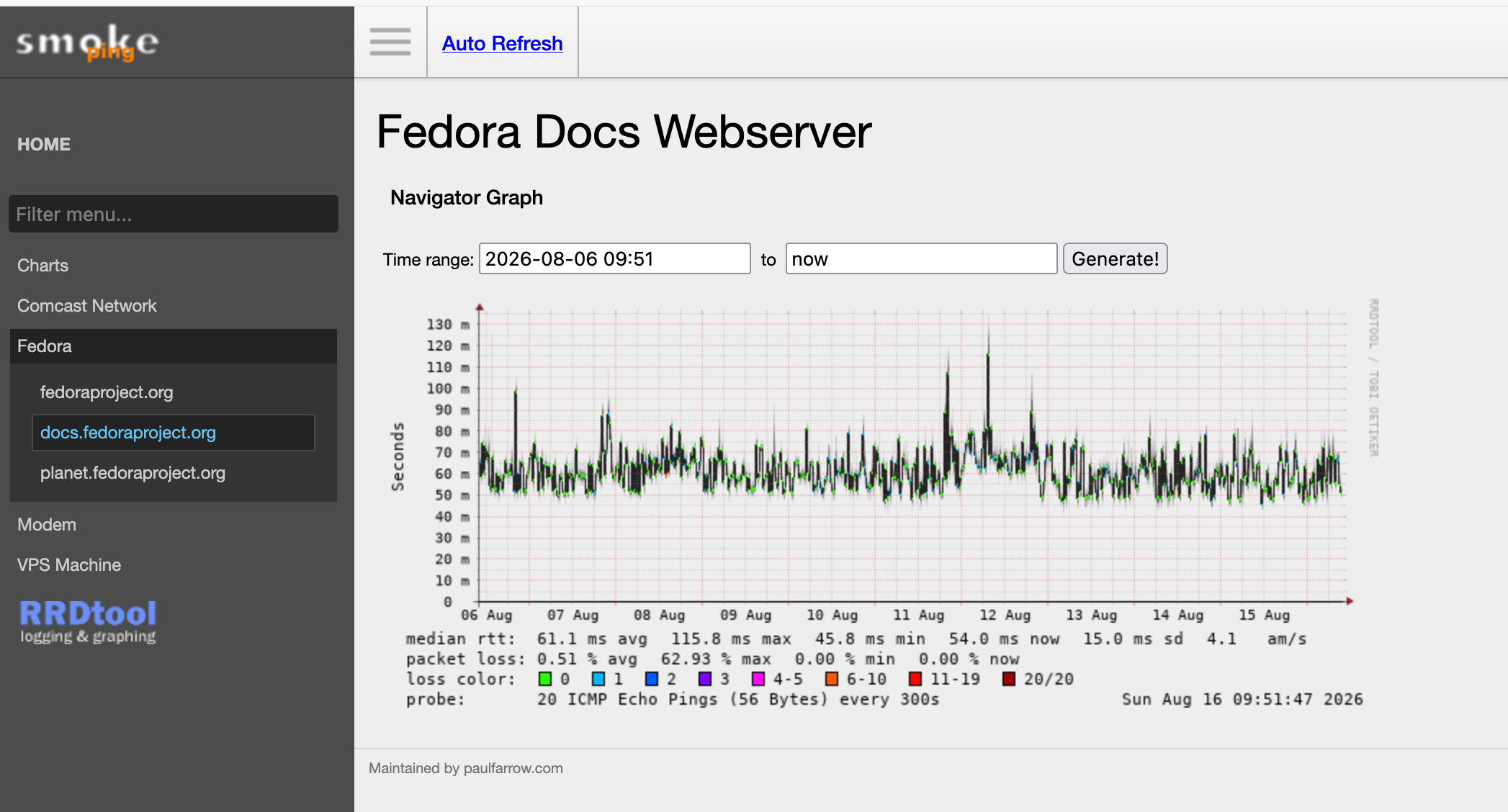Click the red loss color 11-19 swatch
Image resolution: width=1508 pixels, height=812 pixels.
click(x=915, y=679)
